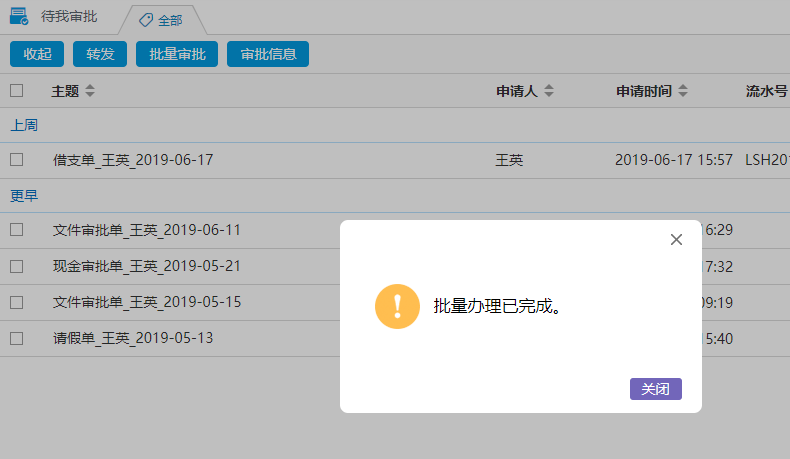The width and height of the screenshot is (790, 459).
Task: Check the 文件审批单_王英_2019-05-15 row checkbox
Action: point(17,302)
